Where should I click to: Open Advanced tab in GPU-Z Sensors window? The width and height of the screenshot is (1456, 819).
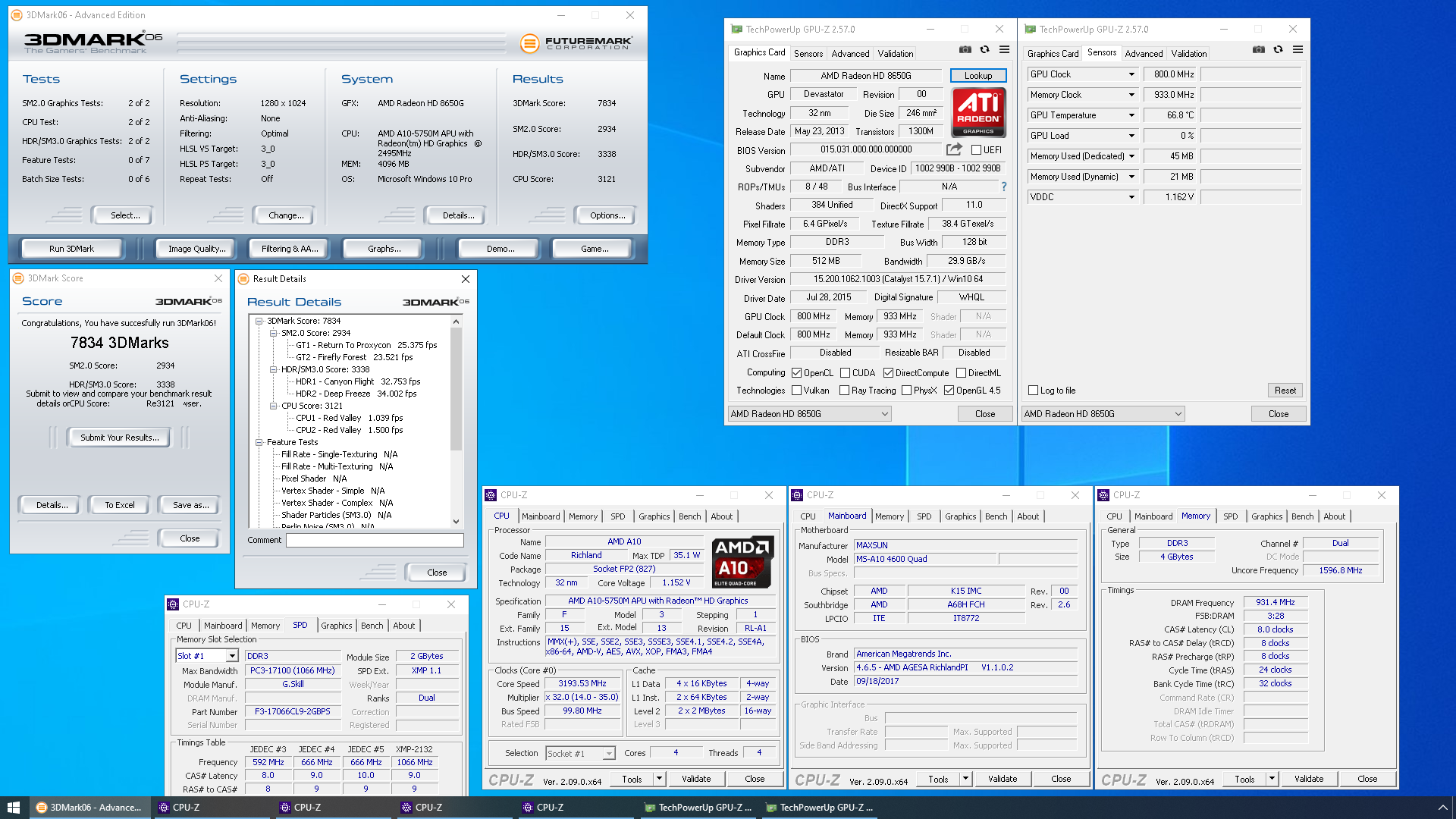point(1144,54)
